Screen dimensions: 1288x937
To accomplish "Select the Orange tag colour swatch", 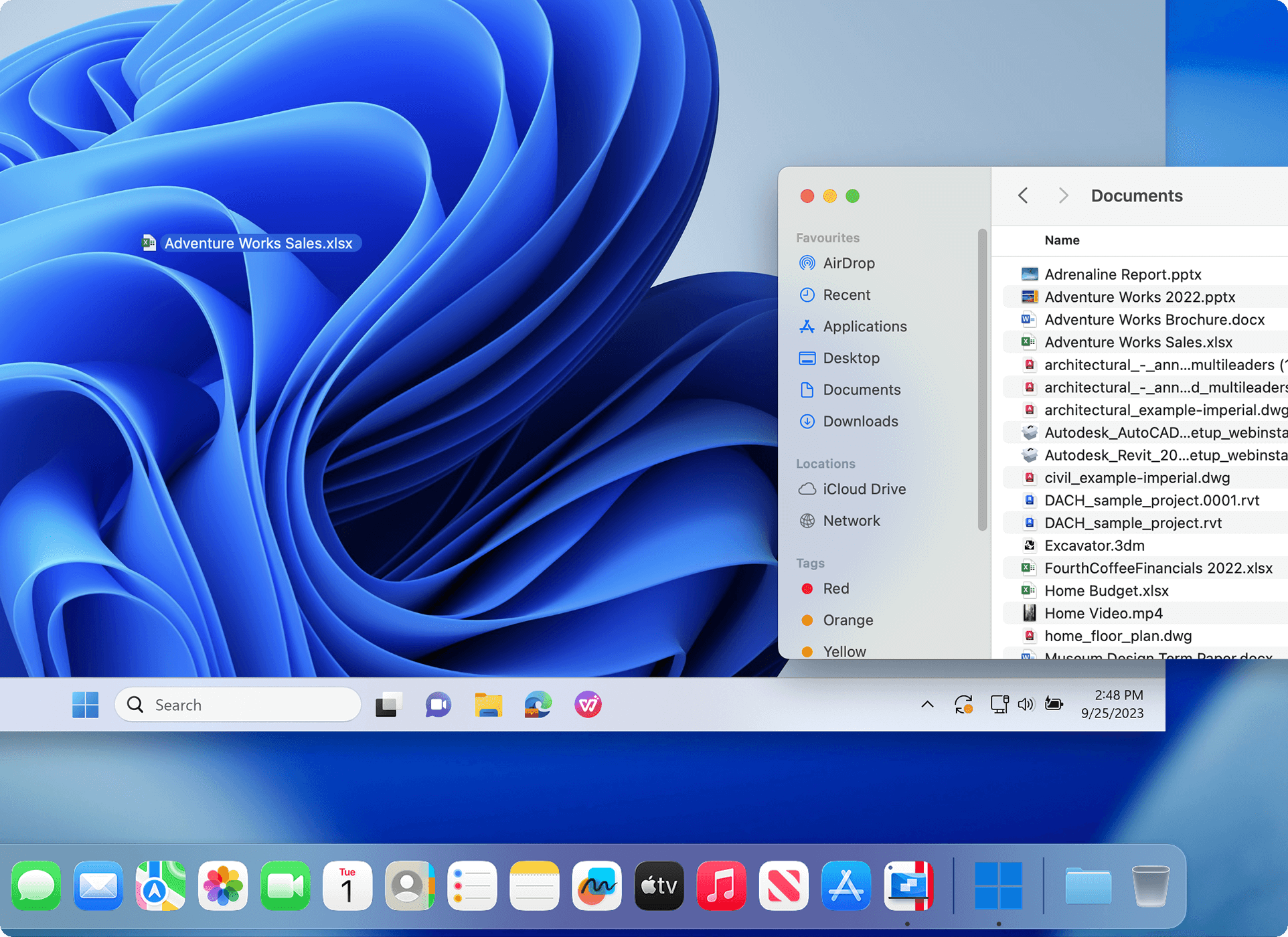I will (x=848, y=620).
